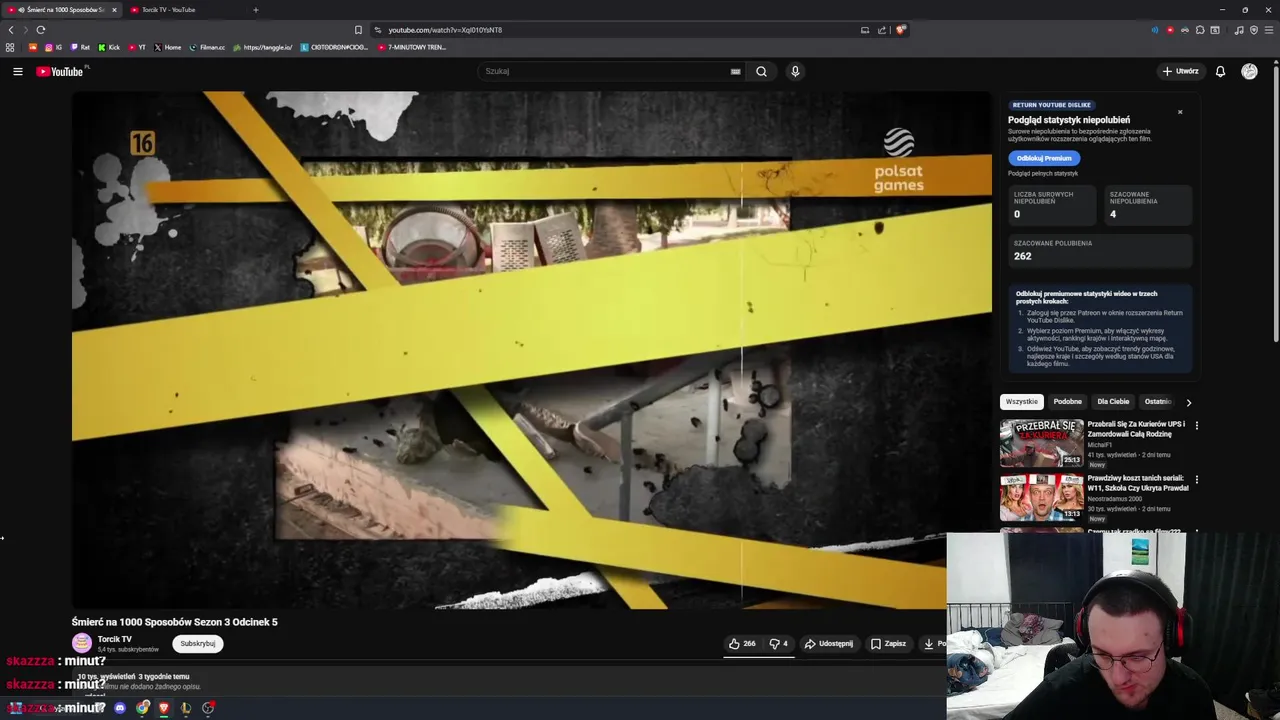The image size is (1280, 720).
Task: Expand more filter chips with right arrow
Action: (x=1188, y=402)
